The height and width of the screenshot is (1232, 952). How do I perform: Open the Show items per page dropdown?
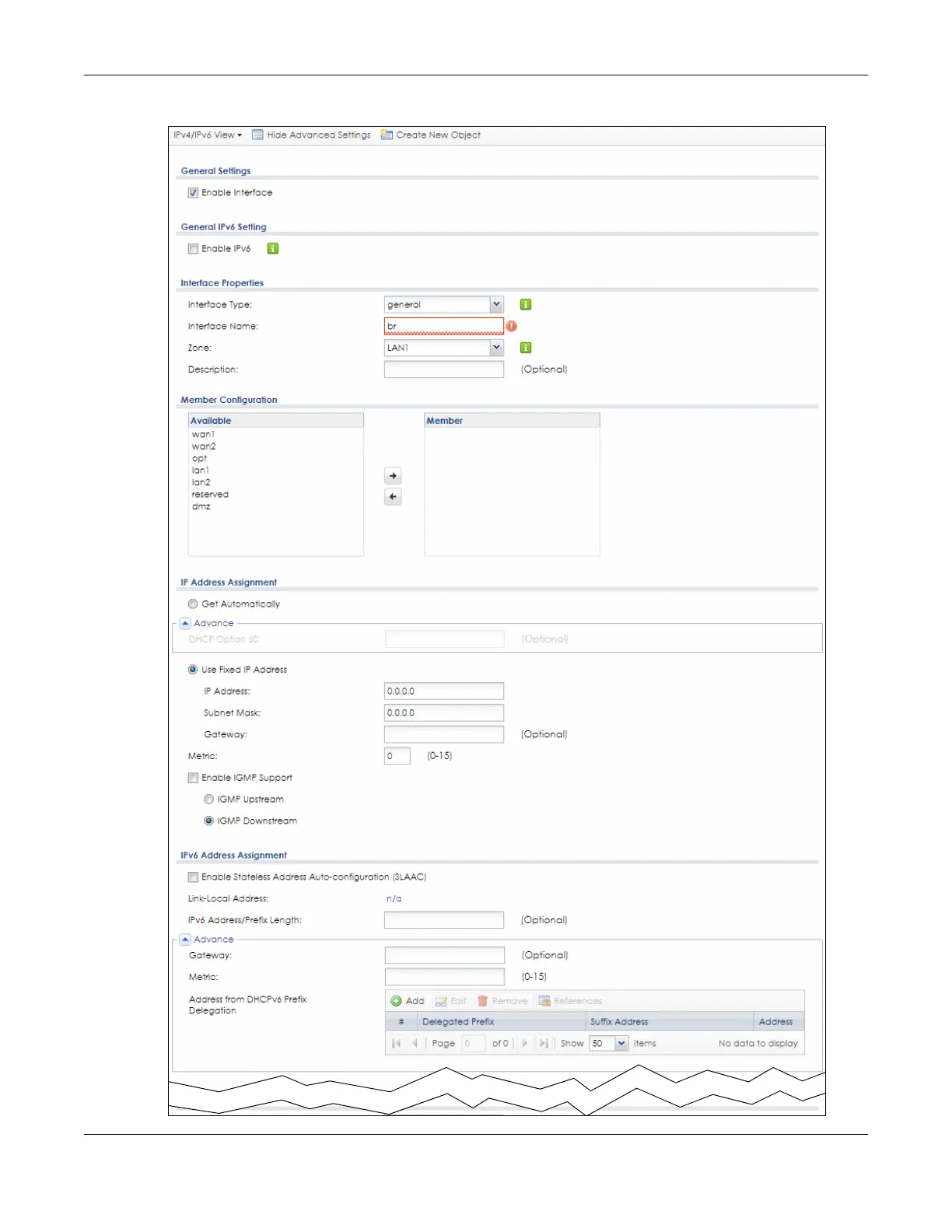click(x=621, y=1044)
